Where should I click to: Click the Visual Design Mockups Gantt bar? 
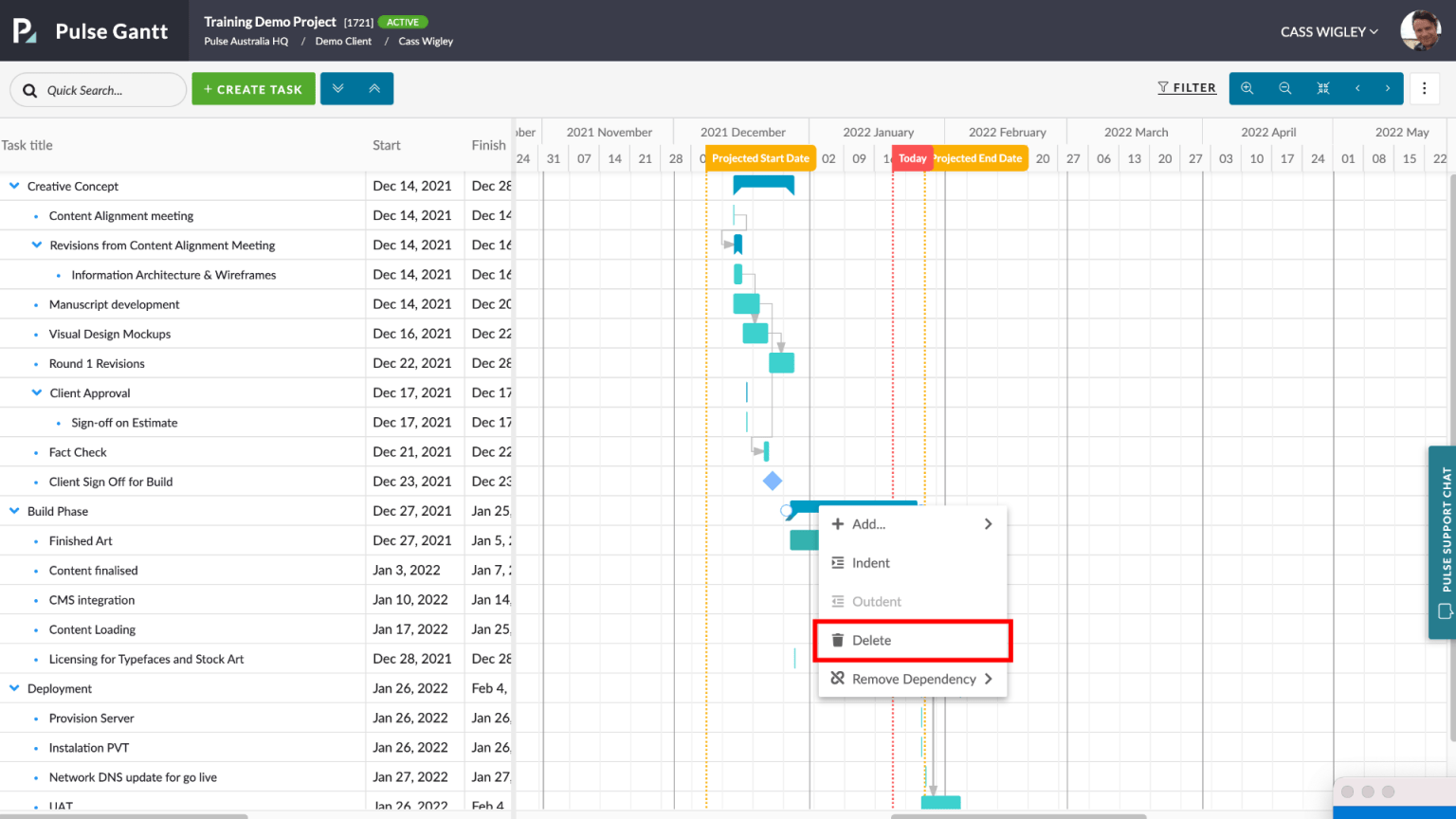click(x=755, y=334)
